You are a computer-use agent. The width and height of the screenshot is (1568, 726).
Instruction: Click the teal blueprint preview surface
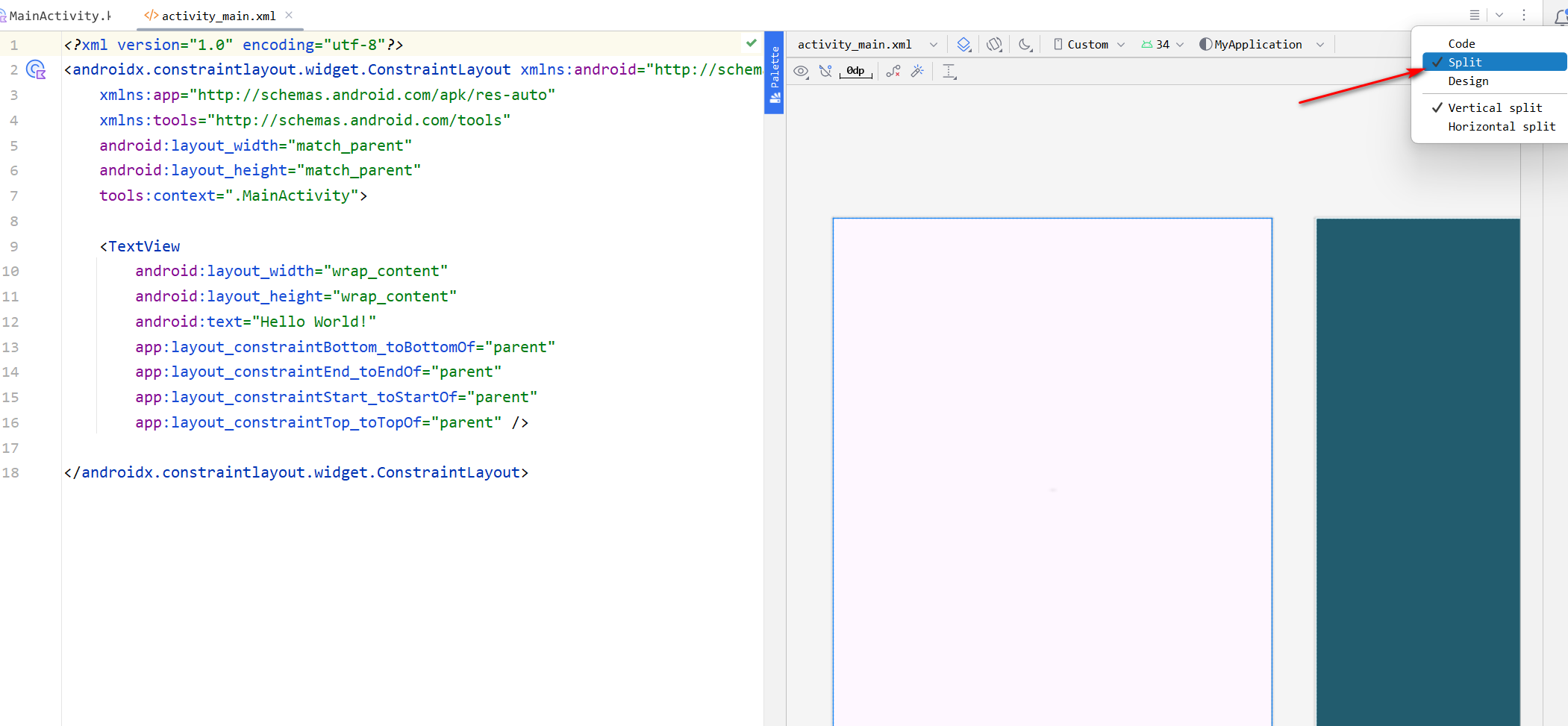click(x=1418, y=472)
